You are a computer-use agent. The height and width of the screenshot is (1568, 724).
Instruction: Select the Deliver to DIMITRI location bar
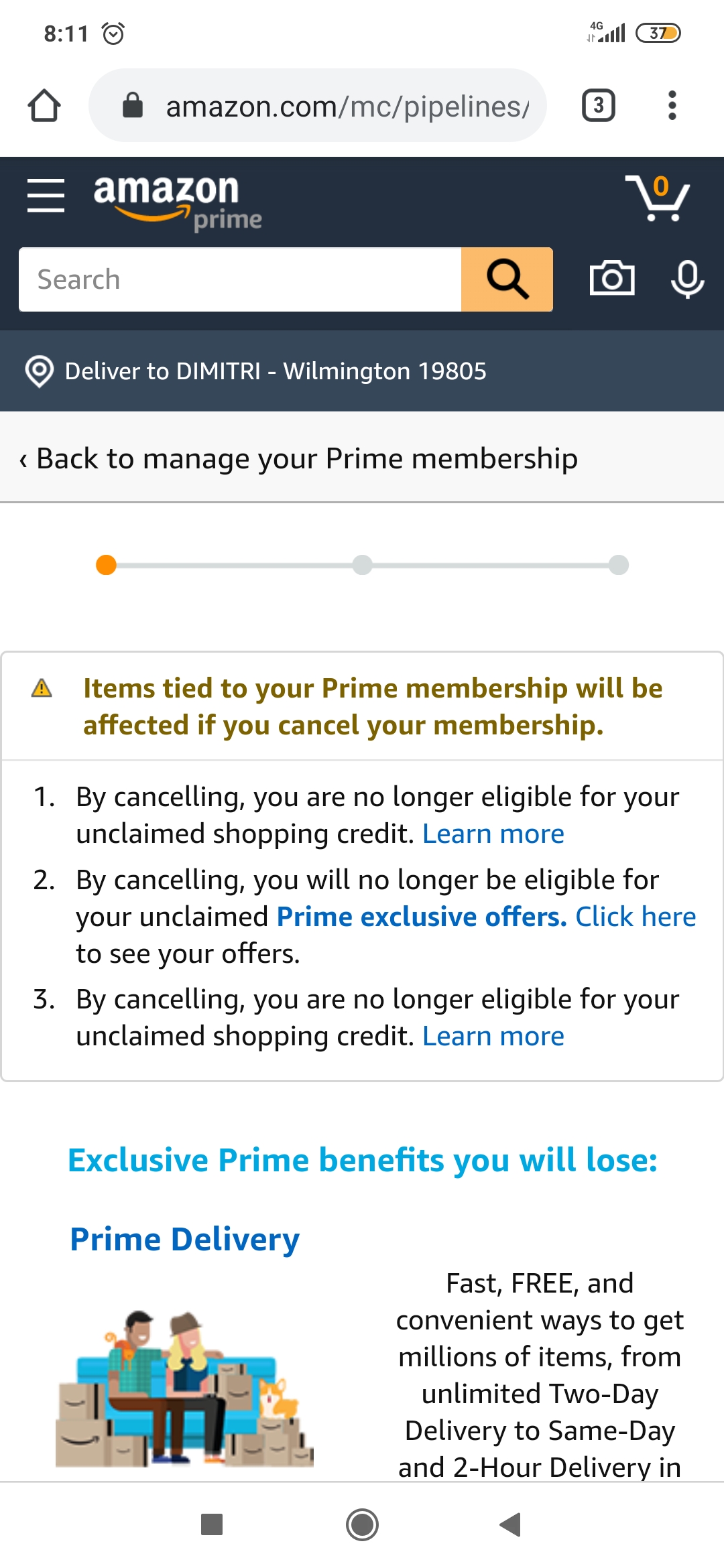point(275,371)
